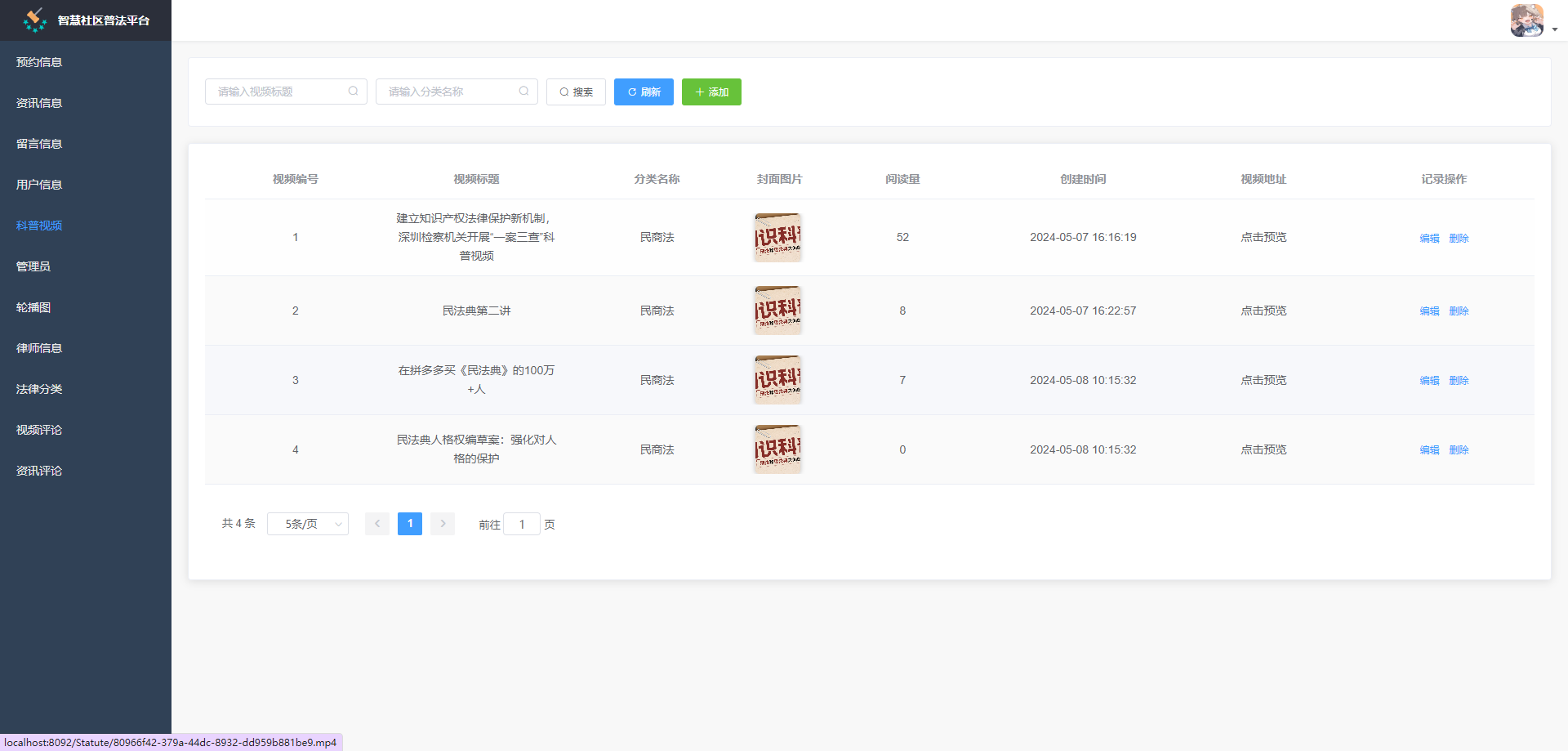Open the user avatar menu
The image size is (1568, 751).
pyautogui.click(x=1526, y=20)
